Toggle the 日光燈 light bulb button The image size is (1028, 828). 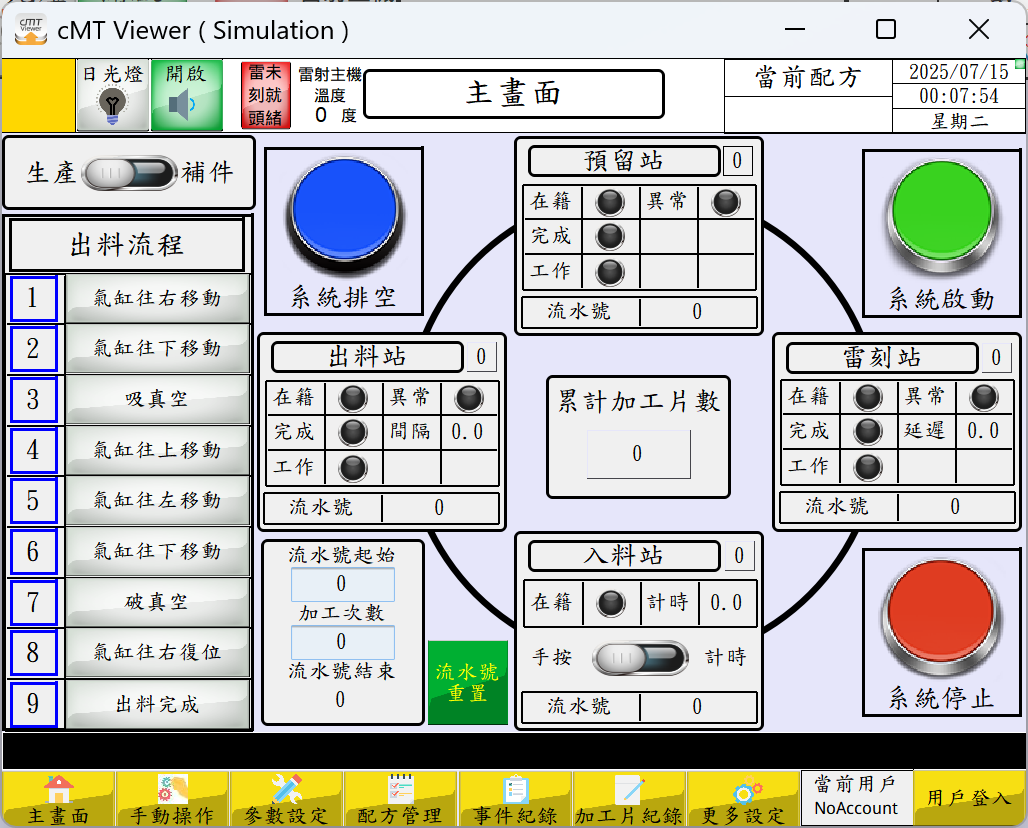tap(112, 95)
